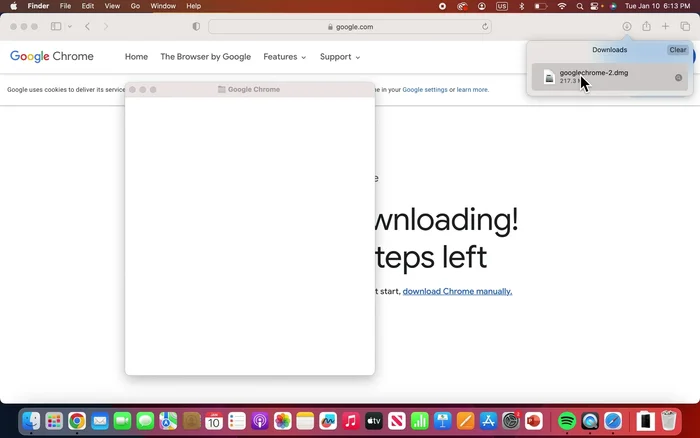Click the Safari downloads toolbar icon

coord(627,26)
